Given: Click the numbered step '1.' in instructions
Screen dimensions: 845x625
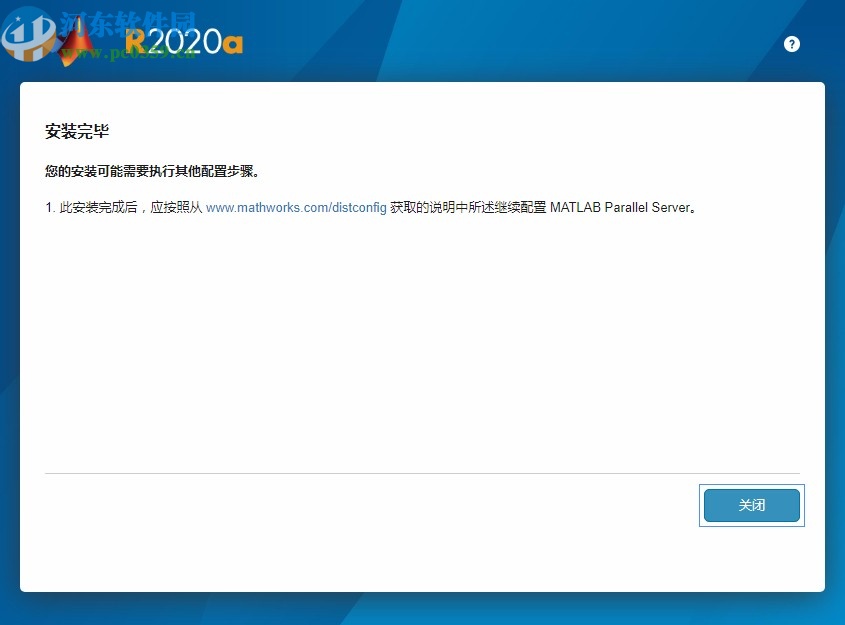Looking at the screenshot, I should coord(48,207).
